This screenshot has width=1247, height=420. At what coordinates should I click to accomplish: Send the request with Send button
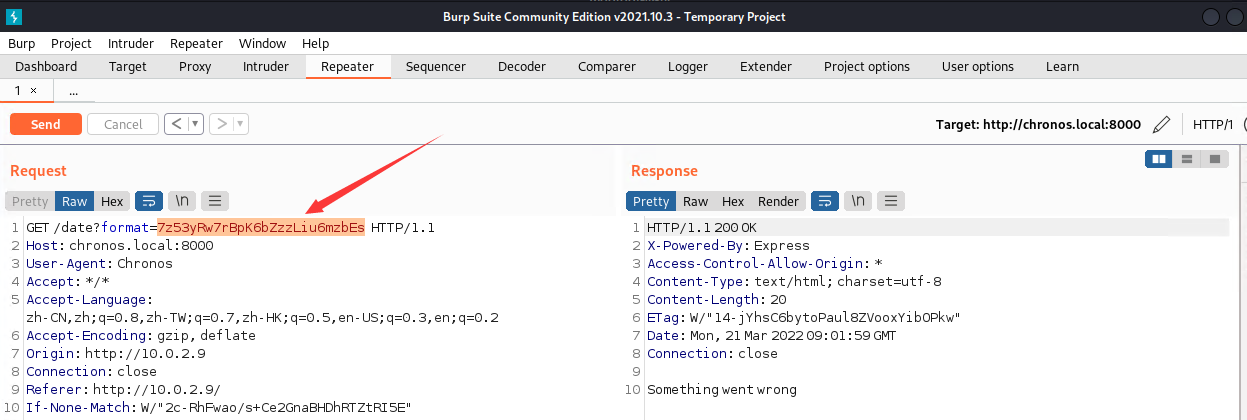[46, 124]
